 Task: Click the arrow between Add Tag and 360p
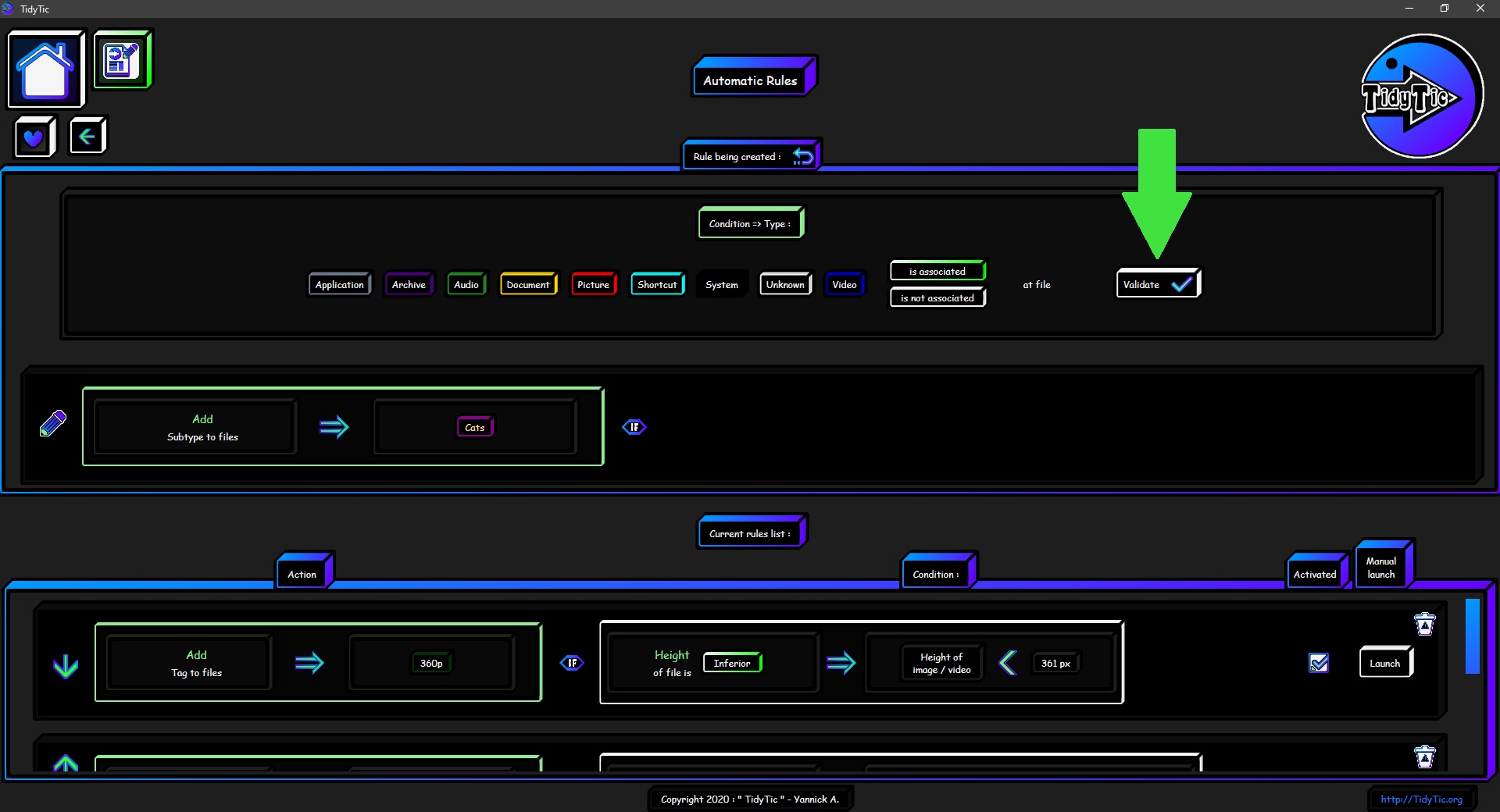tap(309, 663)
